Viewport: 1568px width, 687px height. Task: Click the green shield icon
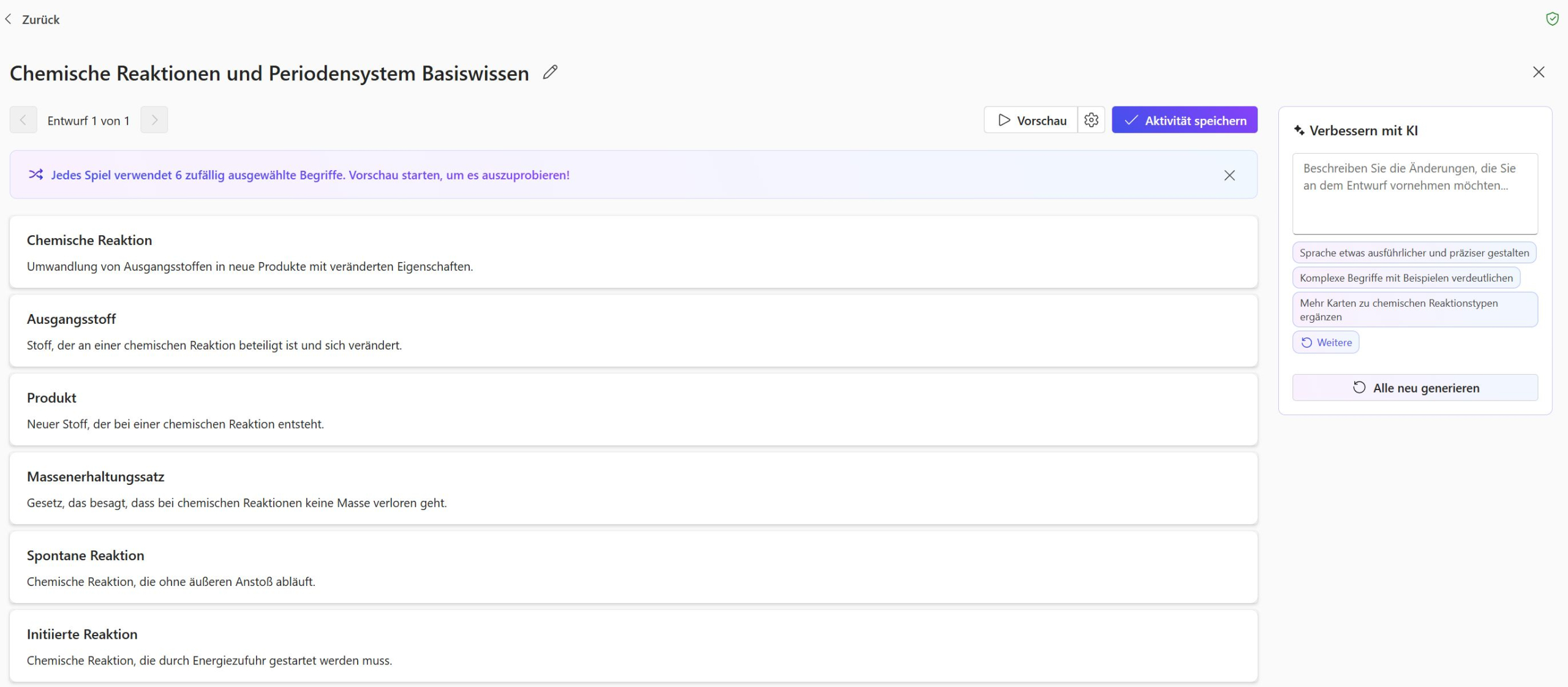(x=1552, y=19)
